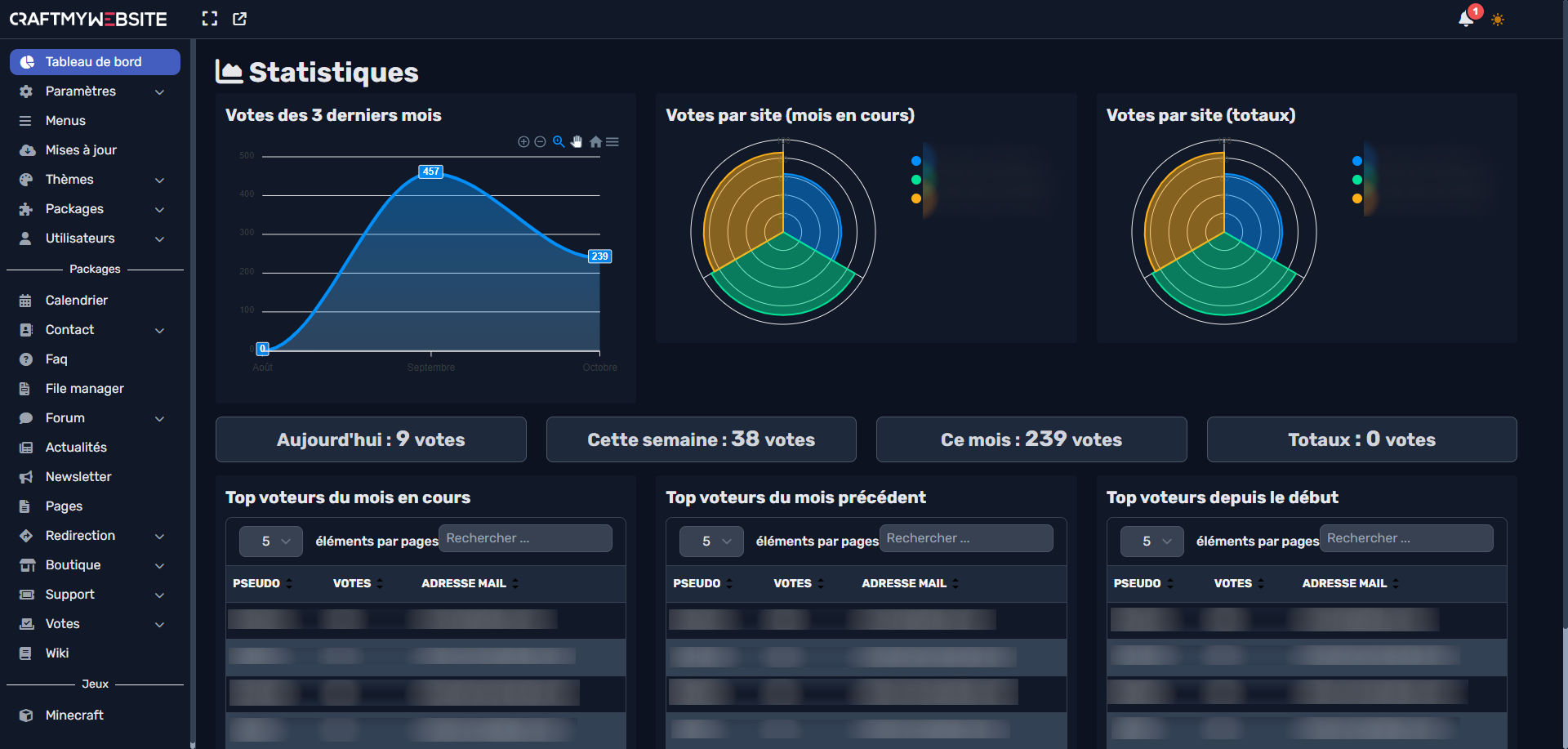Click the Votes sidebar icon
1568x749 pixels.
[x=26, y=624]
